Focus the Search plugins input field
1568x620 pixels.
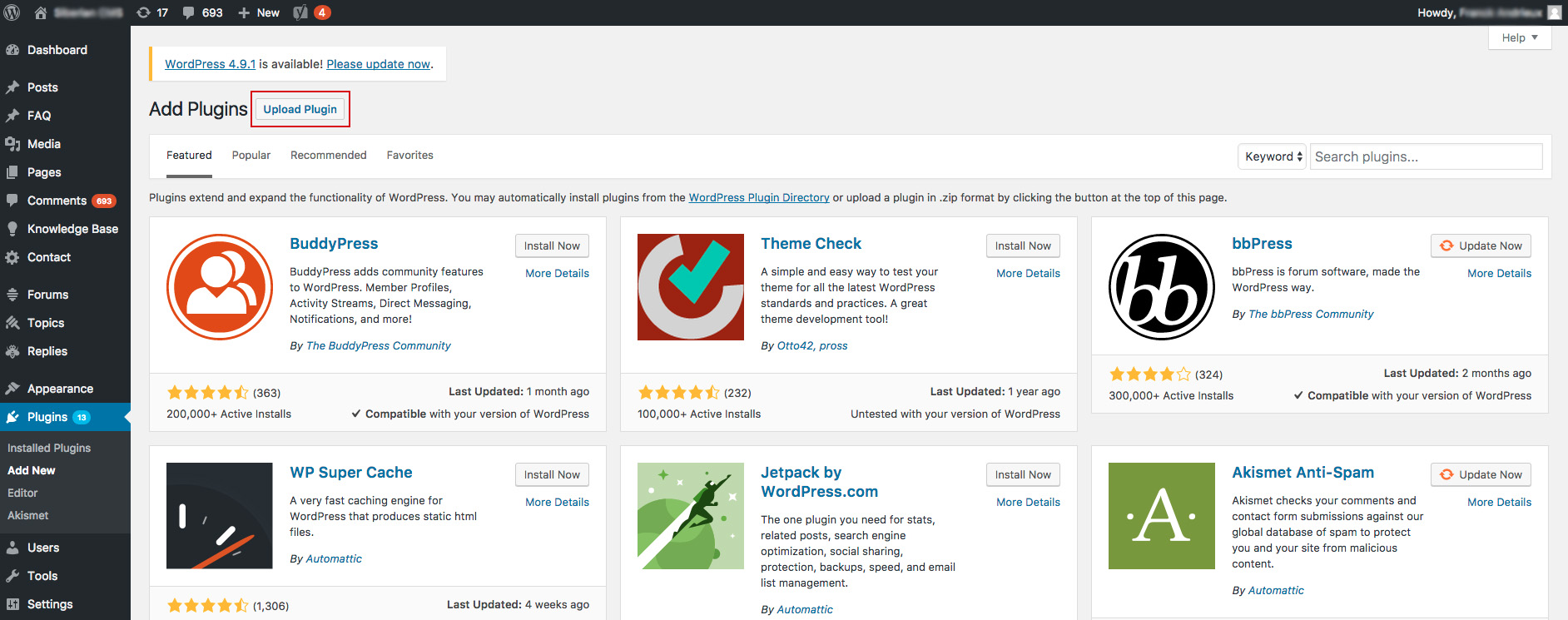point(1426,156)
